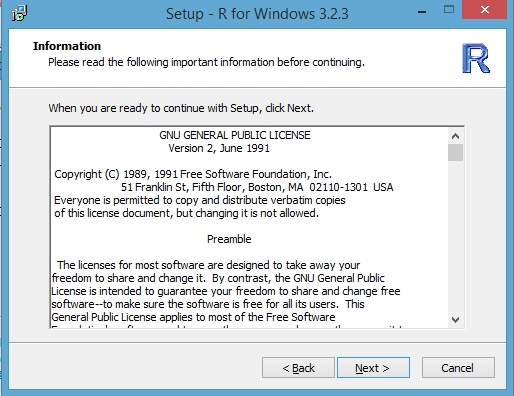
Task: Click the 'When you are ready to continue' text
Action: coord(181,108)
